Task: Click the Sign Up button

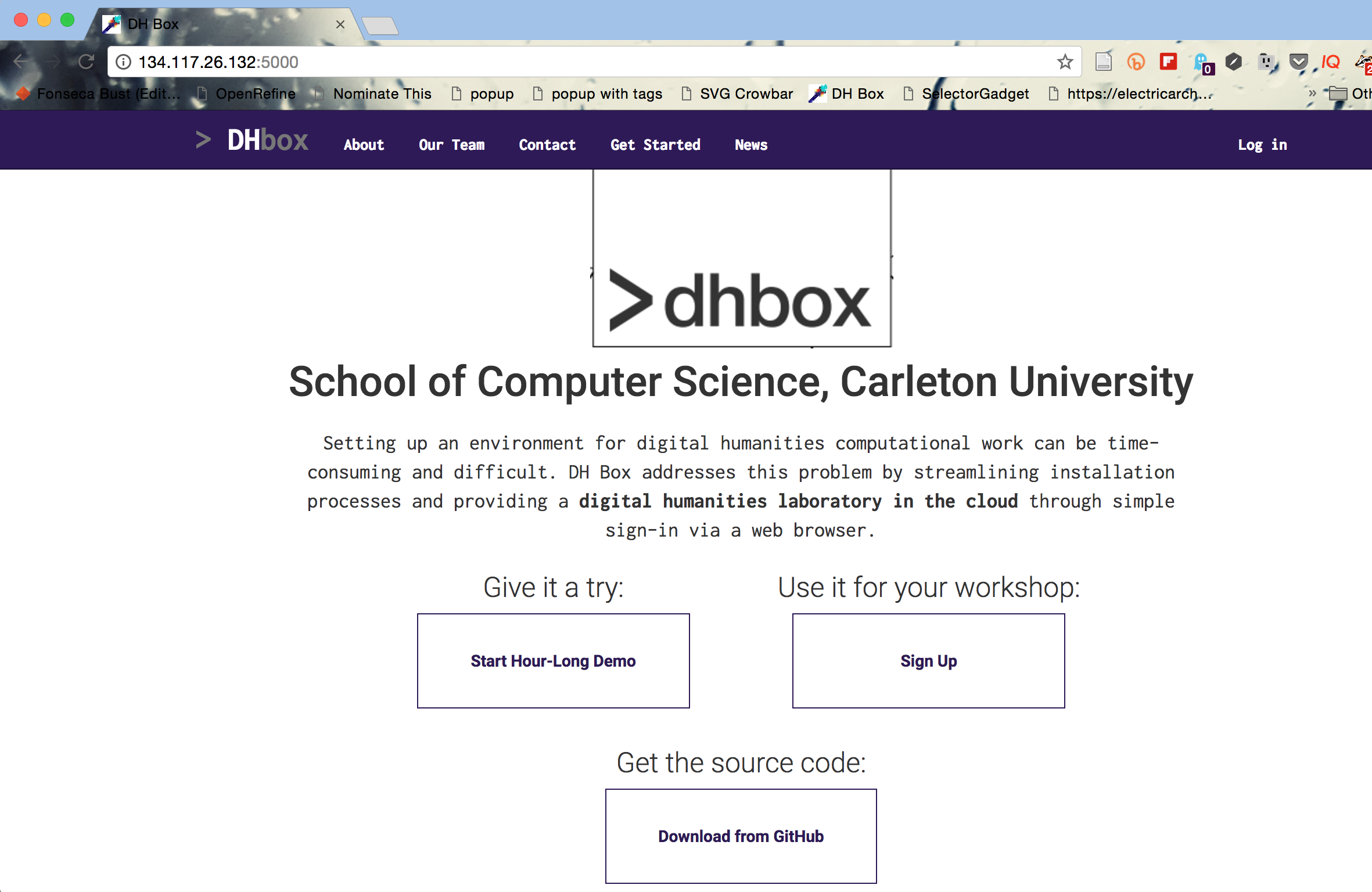Action: [x=928, y=661]
